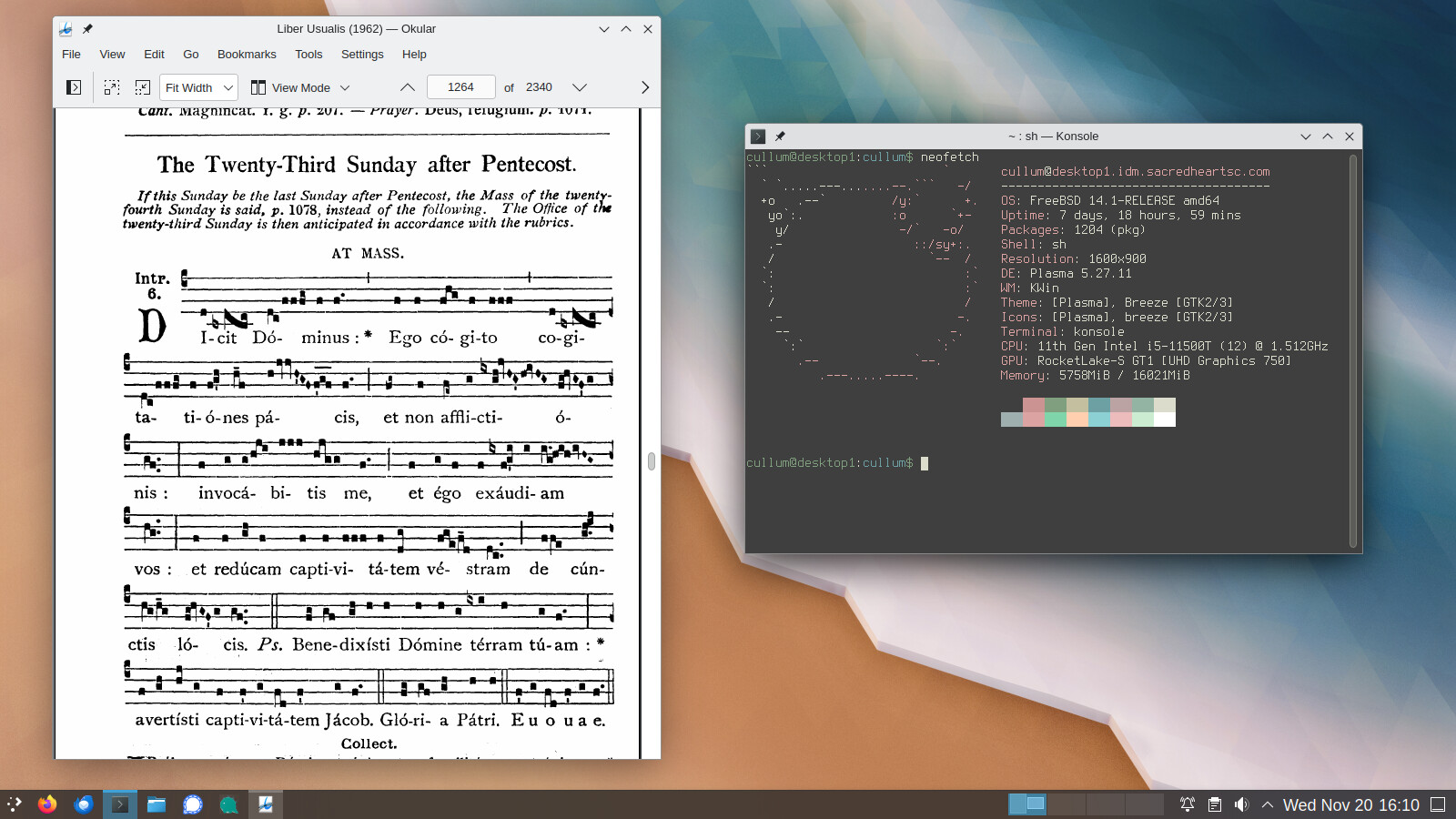Open the File menu in Okular

[71, 54]
